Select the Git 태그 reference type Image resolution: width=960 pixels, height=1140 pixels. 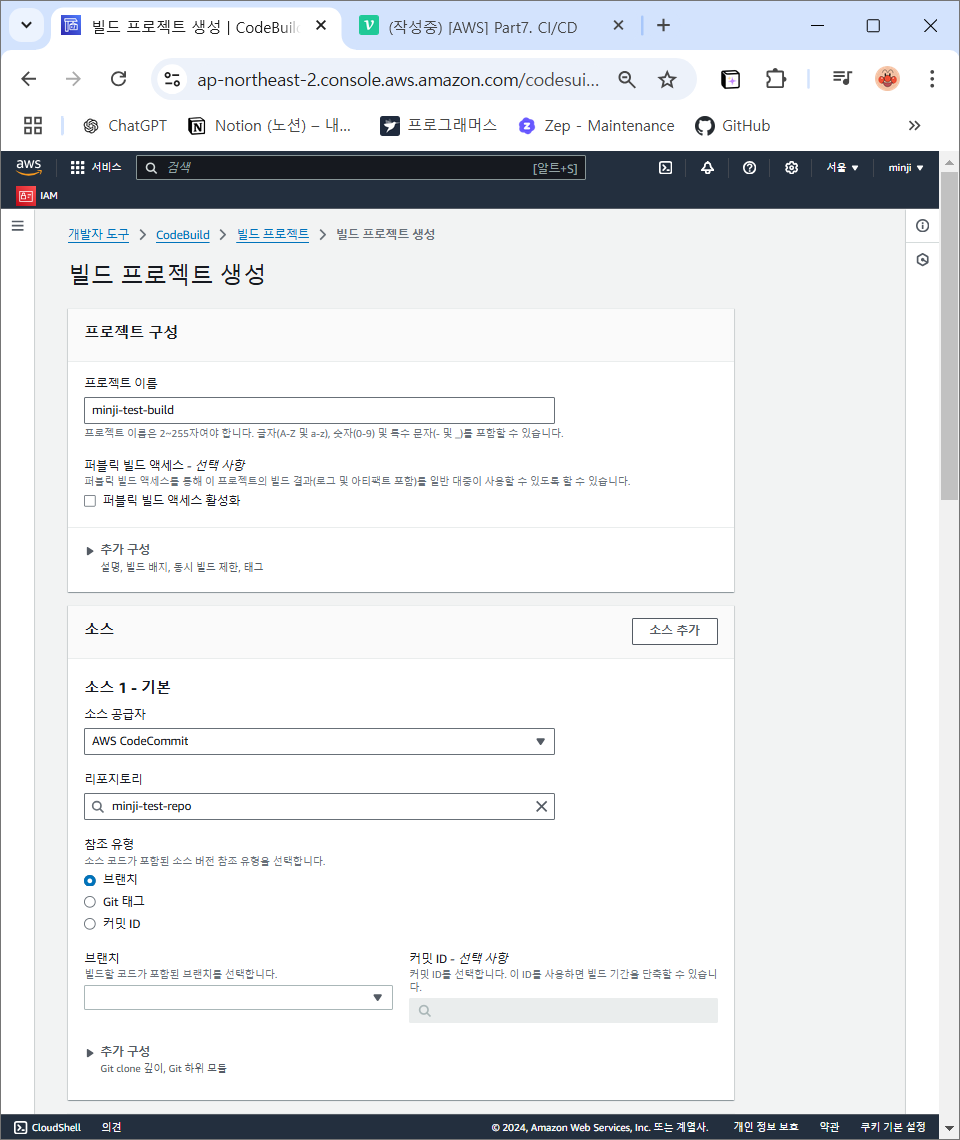(90, 902)
